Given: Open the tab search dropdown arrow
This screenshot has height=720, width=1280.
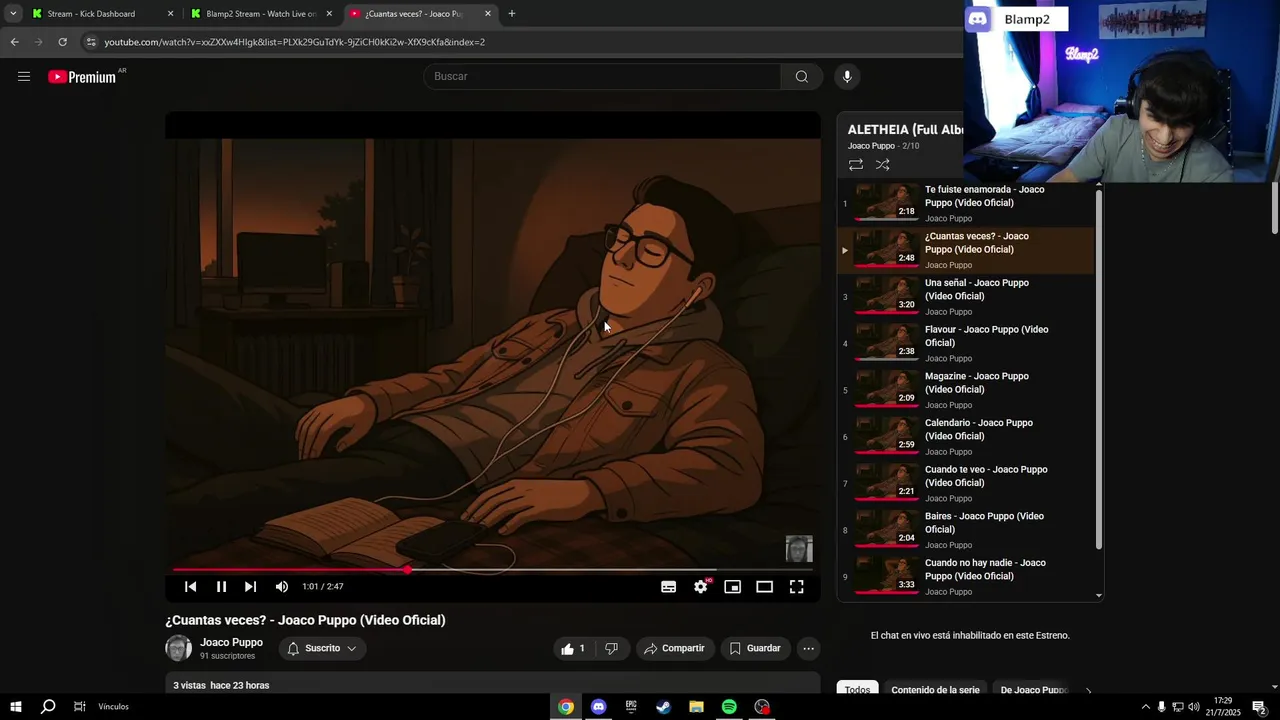Looking at the screenshot, I should 13,14.
